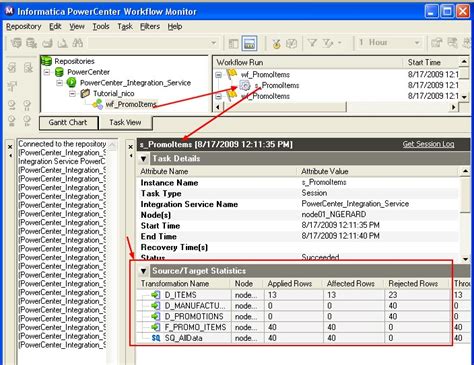Viewport: 474px width, 365px height.
Task: Click the Task Details scroll-up arrow
Action: pyautogui.click(x=465, y=171)
